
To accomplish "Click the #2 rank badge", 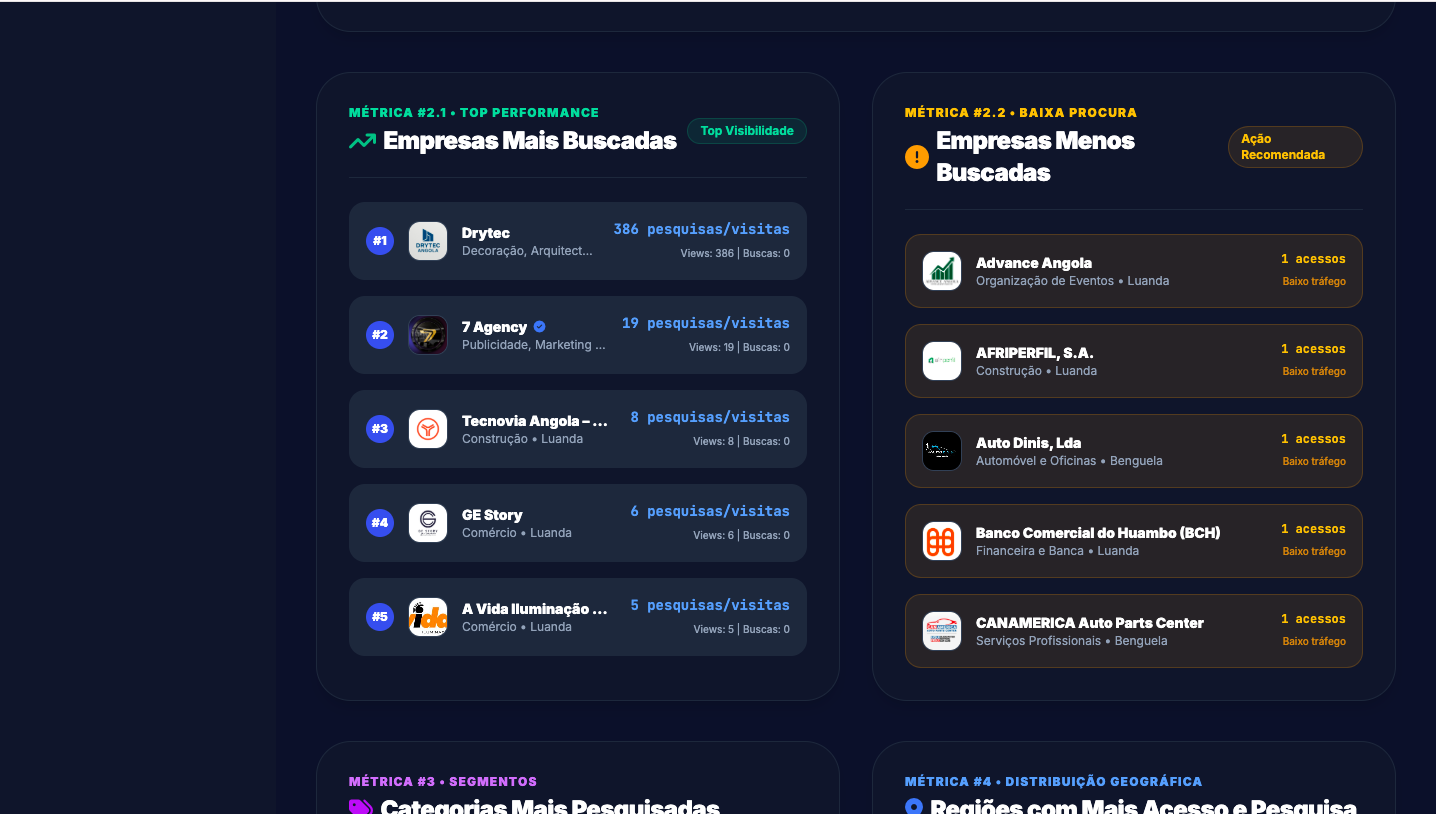I will point(380,335).
